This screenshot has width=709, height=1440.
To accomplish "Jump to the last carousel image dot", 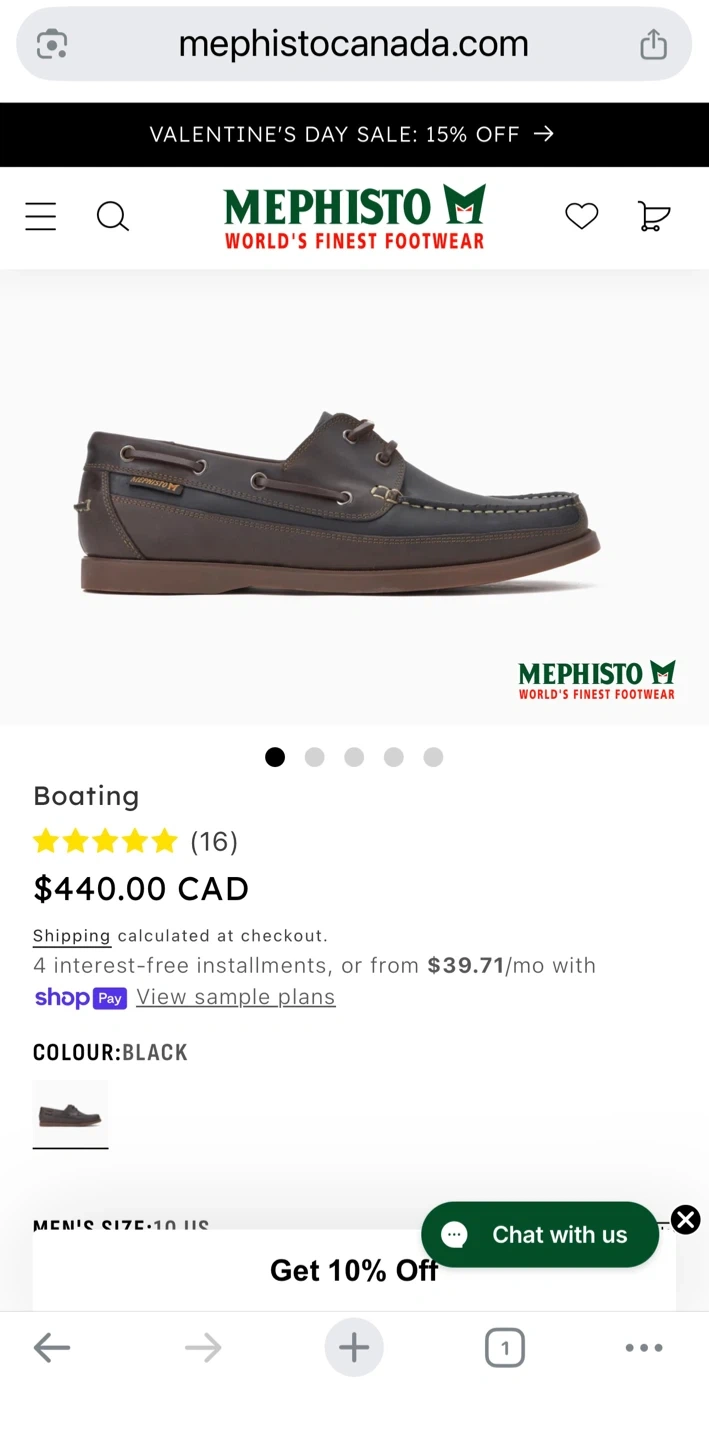I will pyautogui.click(x=433, y=757).
